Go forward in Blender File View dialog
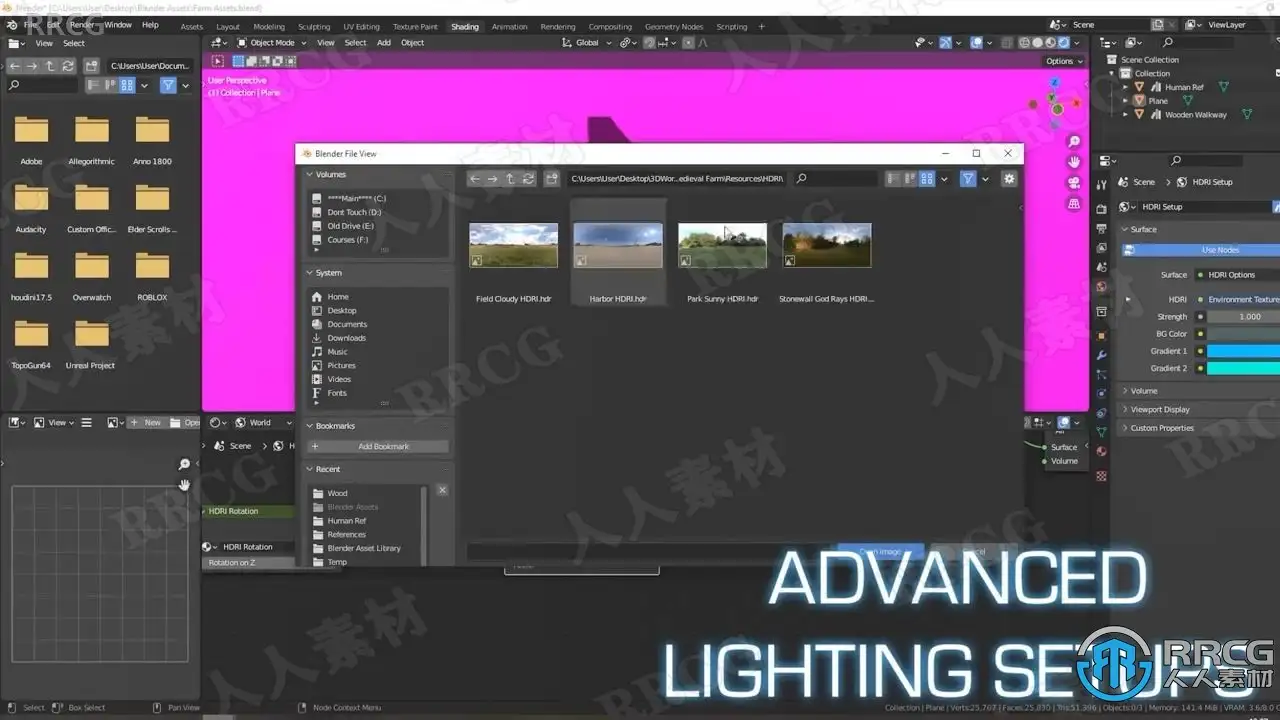Image resolution: width=1280 pixels, height=720 pixels. [493, 179]
